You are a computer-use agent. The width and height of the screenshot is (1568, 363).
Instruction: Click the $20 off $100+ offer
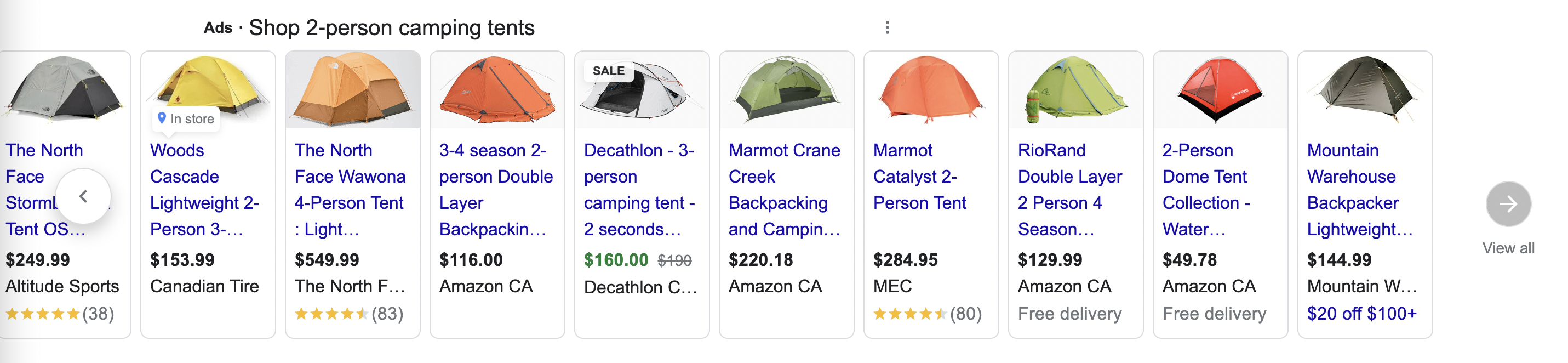(1361, 314)
